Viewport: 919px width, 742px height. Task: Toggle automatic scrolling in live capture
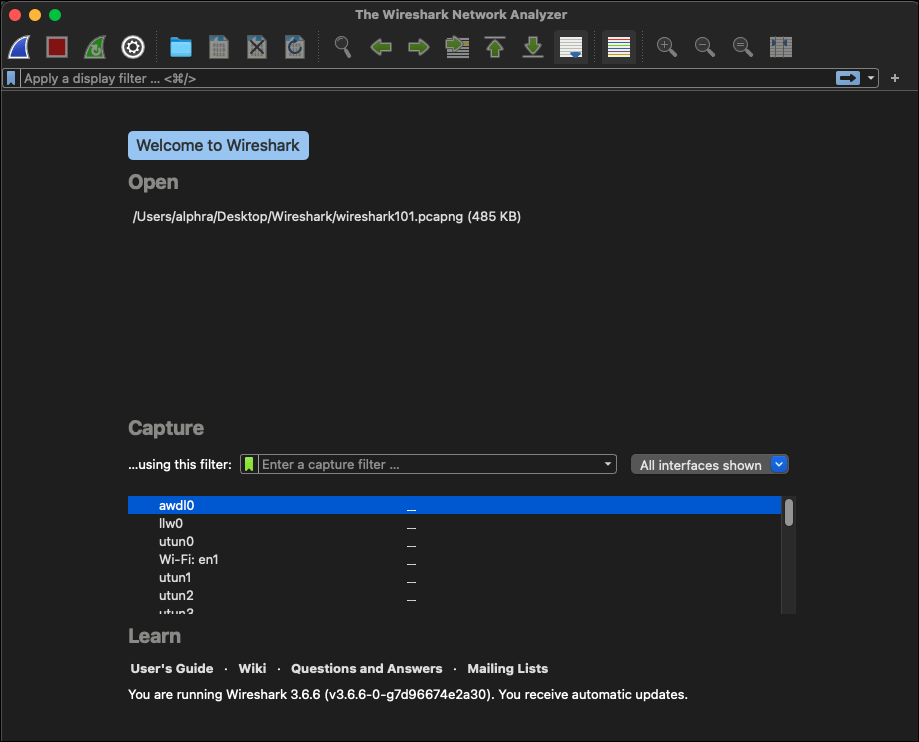tap(571, 47)
